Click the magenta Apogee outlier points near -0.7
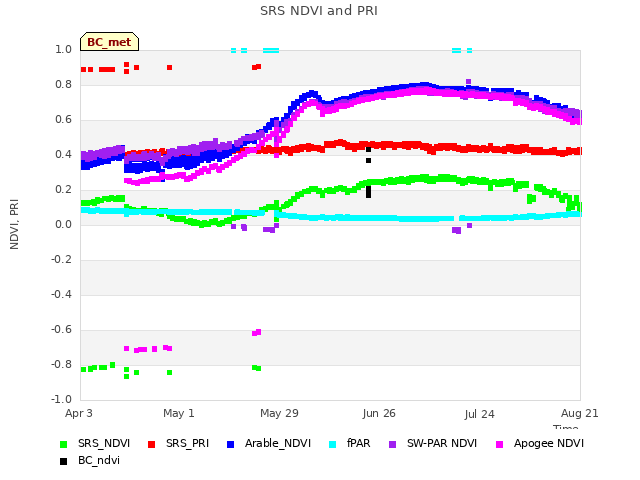Screen dimensions: 640x480 [148, 349]
